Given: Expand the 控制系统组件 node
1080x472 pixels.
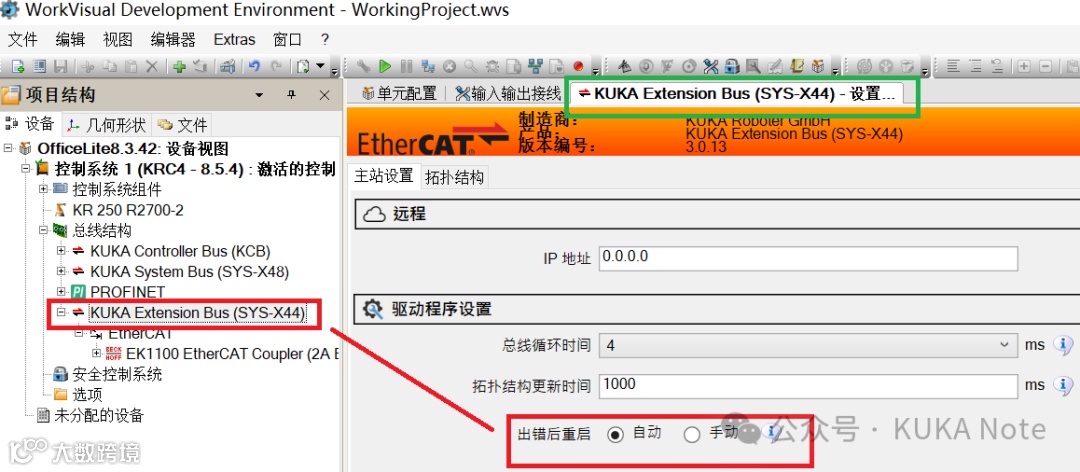Looking at the screenshot, I should click(x=43, y=189).
